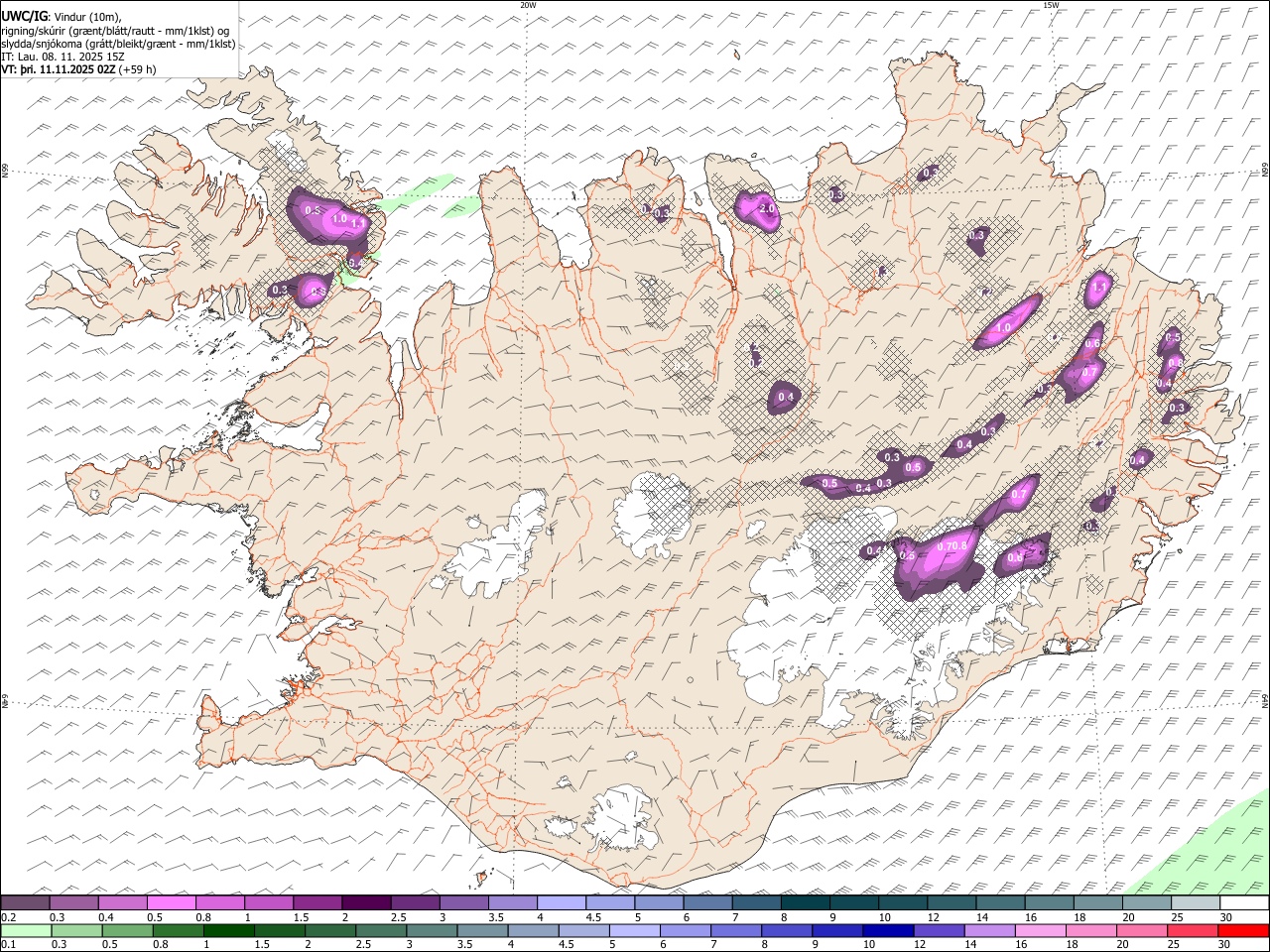The image size is (1270, 952).
Task: Select the dark teal 8 snow legend swatch
Action: tap(805, 903)
